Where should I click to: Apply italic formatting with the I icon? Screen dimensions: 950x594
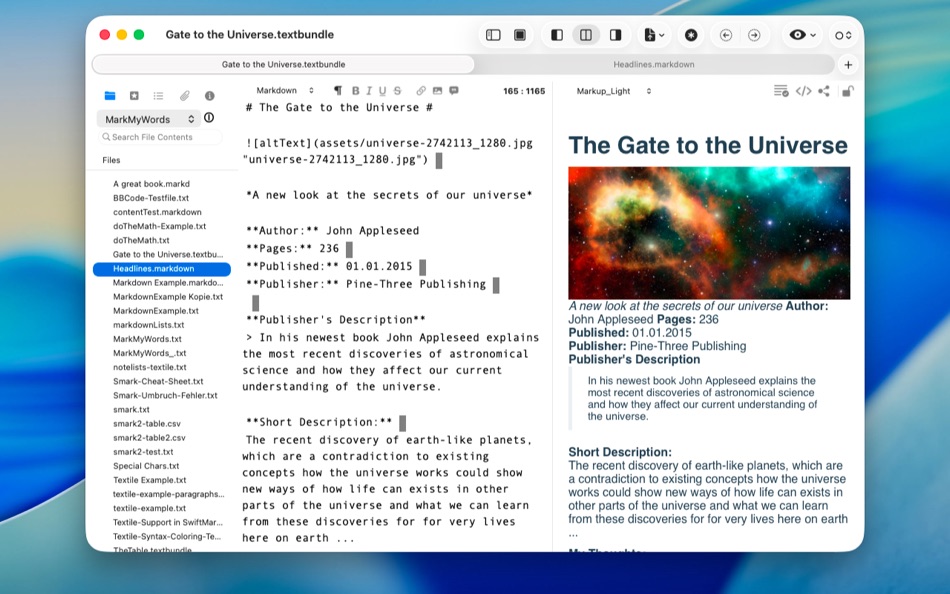(x=368, y=90)
